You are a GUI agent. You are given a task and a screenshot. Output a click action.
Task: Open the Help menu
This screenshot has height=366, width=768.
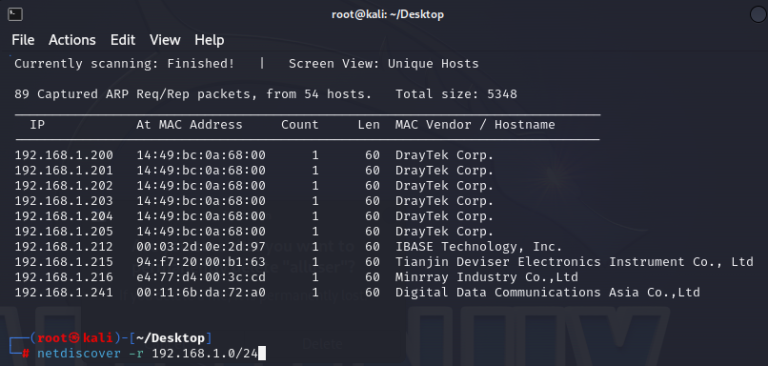tap(209, 40)
